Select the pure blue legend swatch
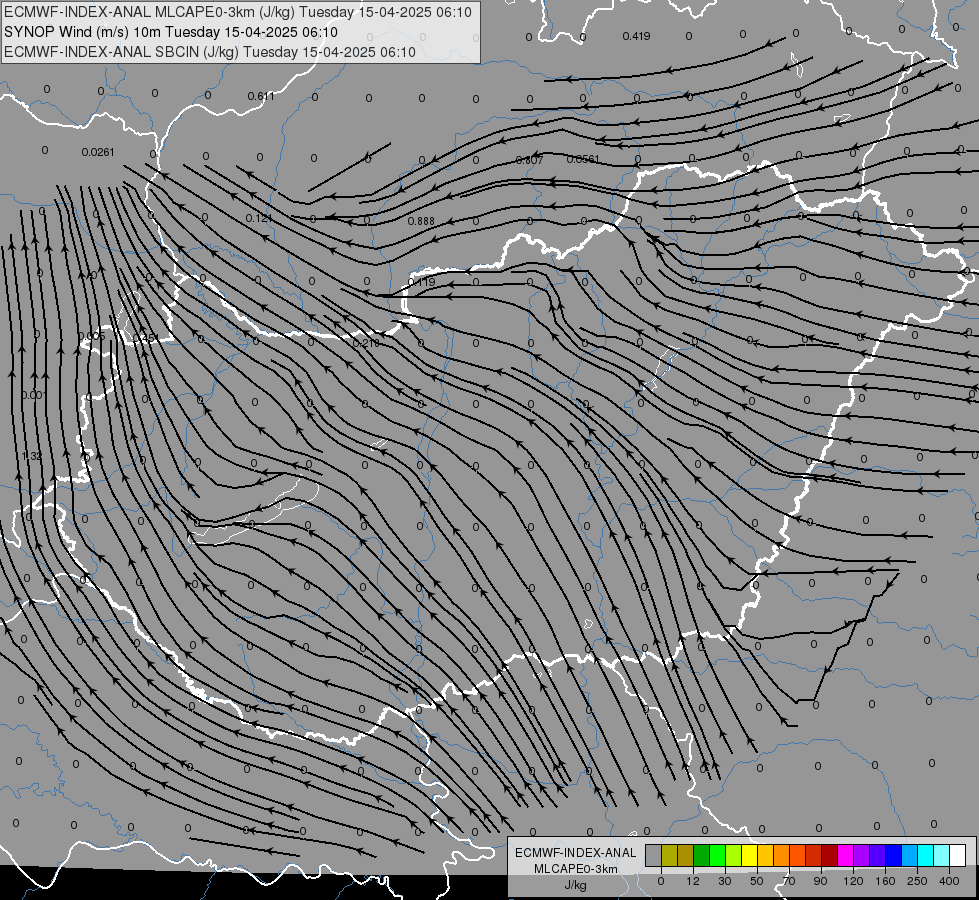This screenshot has width=979, height=900. coord(893,856)
